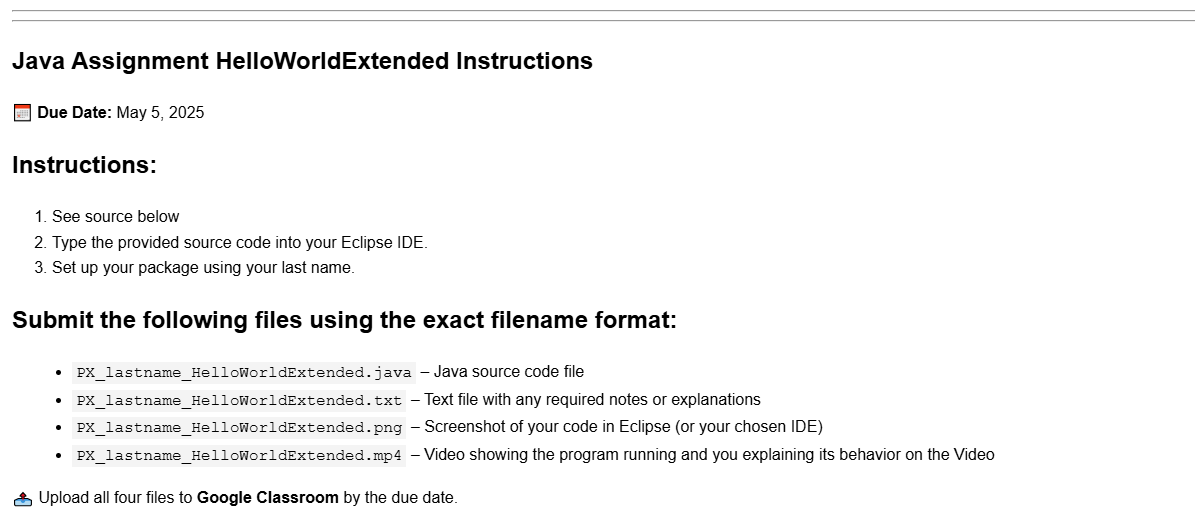This screenshot has height=522, width=1195.
Task: Click the "Submit the following files" heading
Action: 344,320
